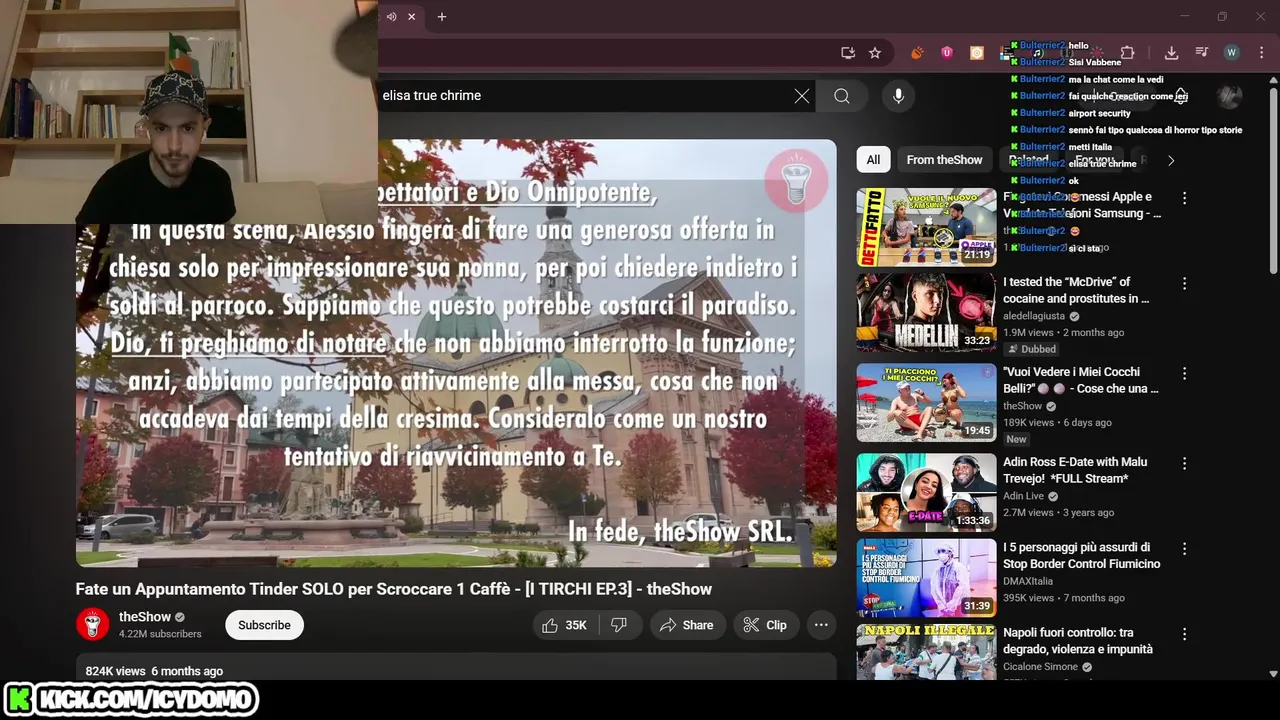
Task: Click the main video player
Action: coord(456,353)
